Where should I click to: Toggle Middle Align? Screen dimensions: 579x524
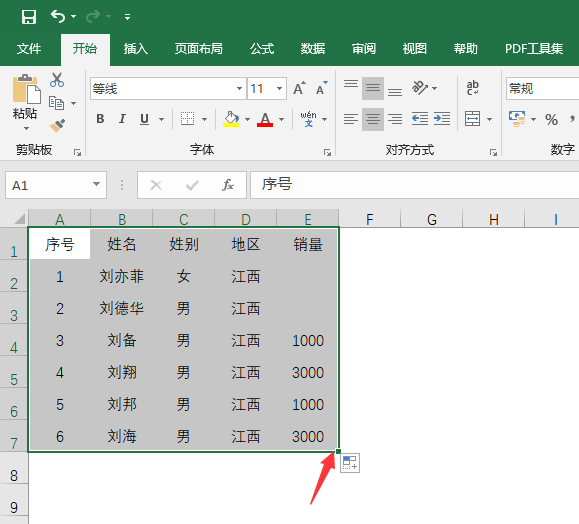pos(373,88)
